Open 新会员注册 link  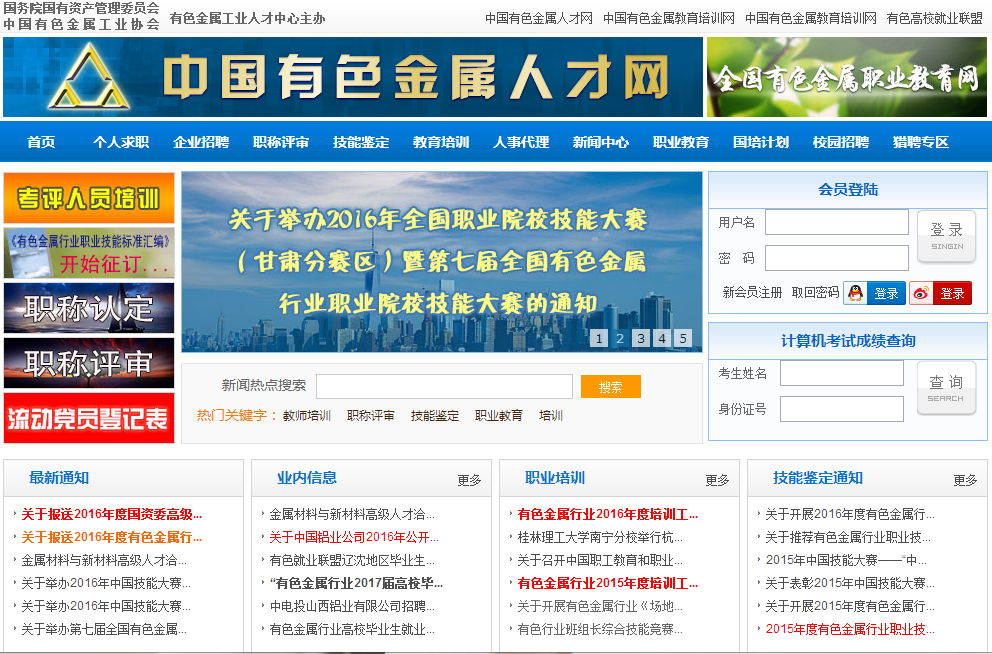pos(752,293)
